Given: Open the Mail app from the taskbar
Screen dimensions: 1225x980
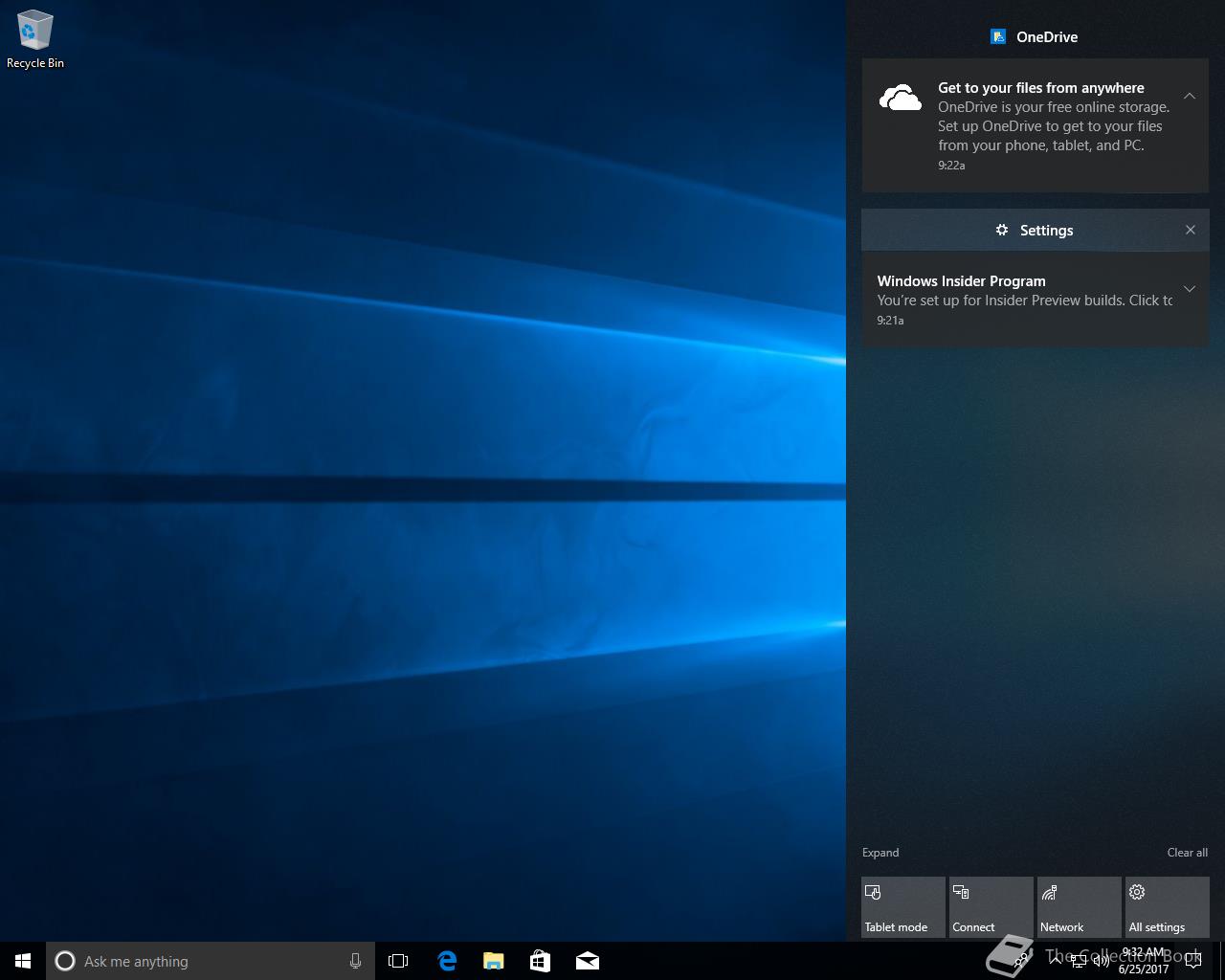Looking at the screenshot, I should pyautogui.click(x=588, y=961).
